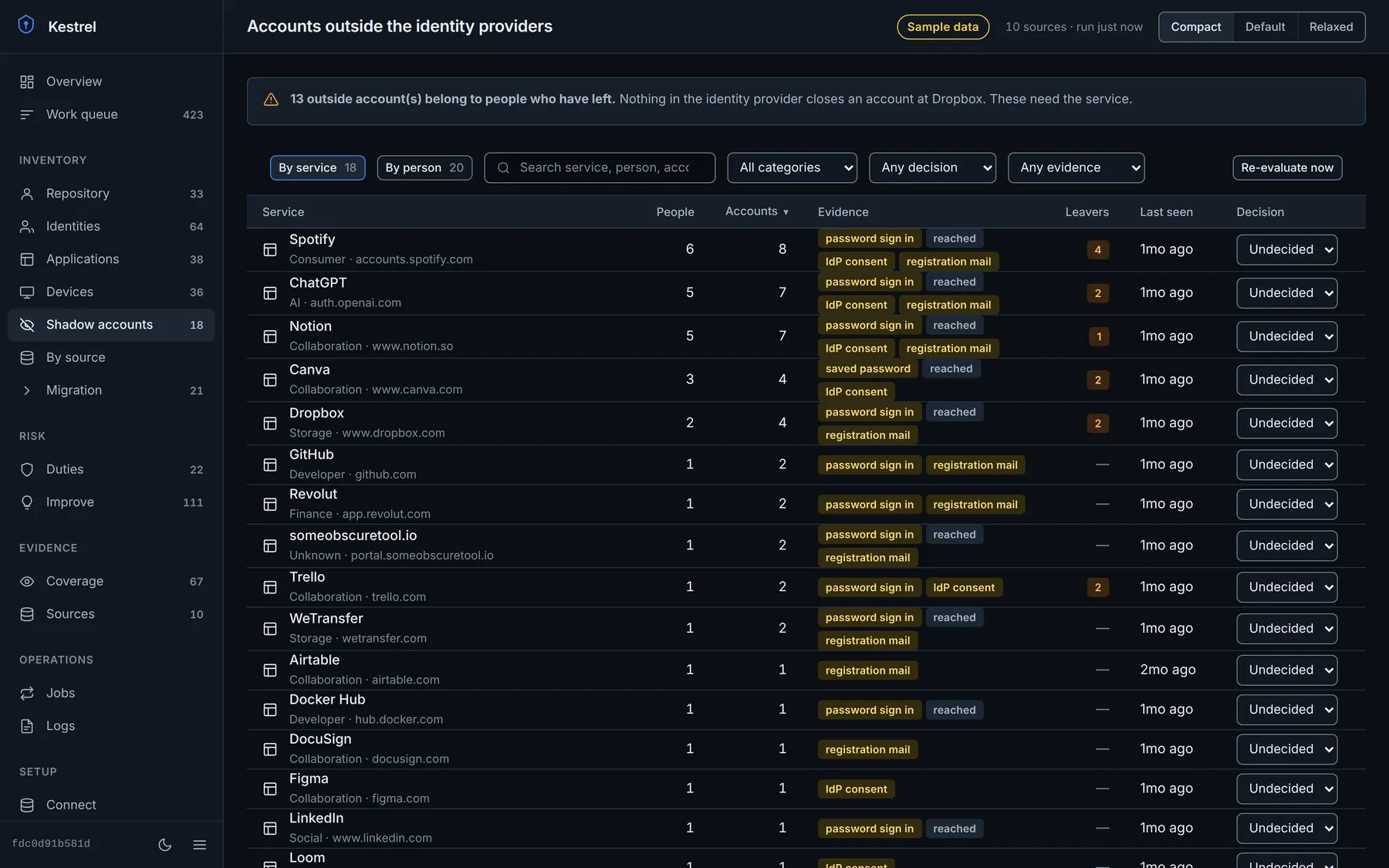1389x868 pixels.
Task: Click the hamburger menu icon in sidebar footer
Action: pos(200,845)
